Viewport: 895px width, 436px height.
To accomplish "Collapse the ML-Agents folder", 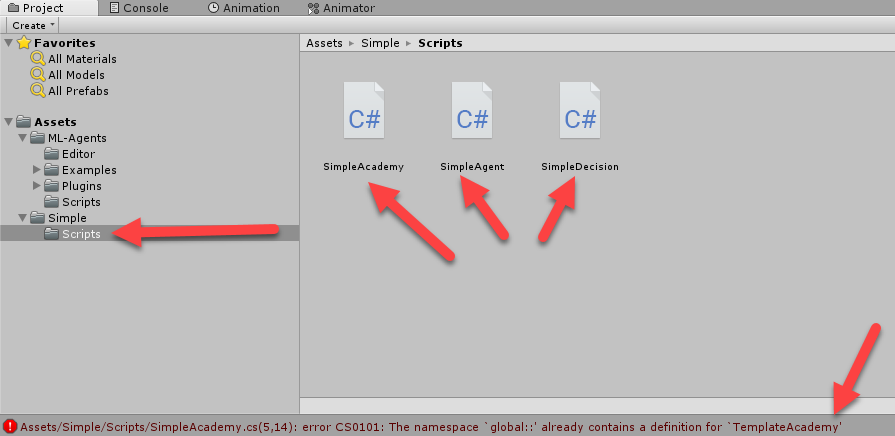I will tap(22, 138).
